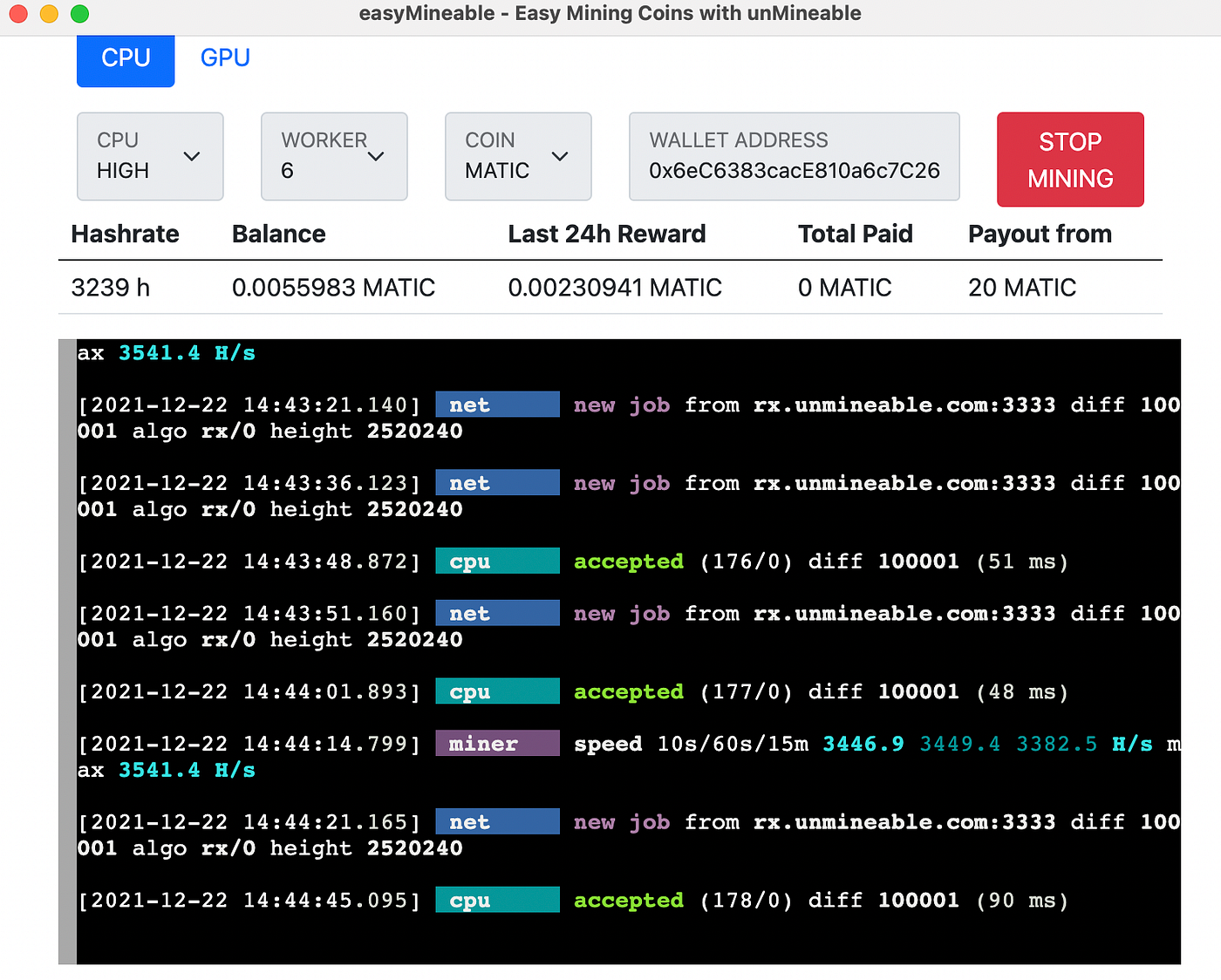Screen dimensions: 1221x980
Task: Click the net tag at 14:44:21.165
Action: click(497, 821)
